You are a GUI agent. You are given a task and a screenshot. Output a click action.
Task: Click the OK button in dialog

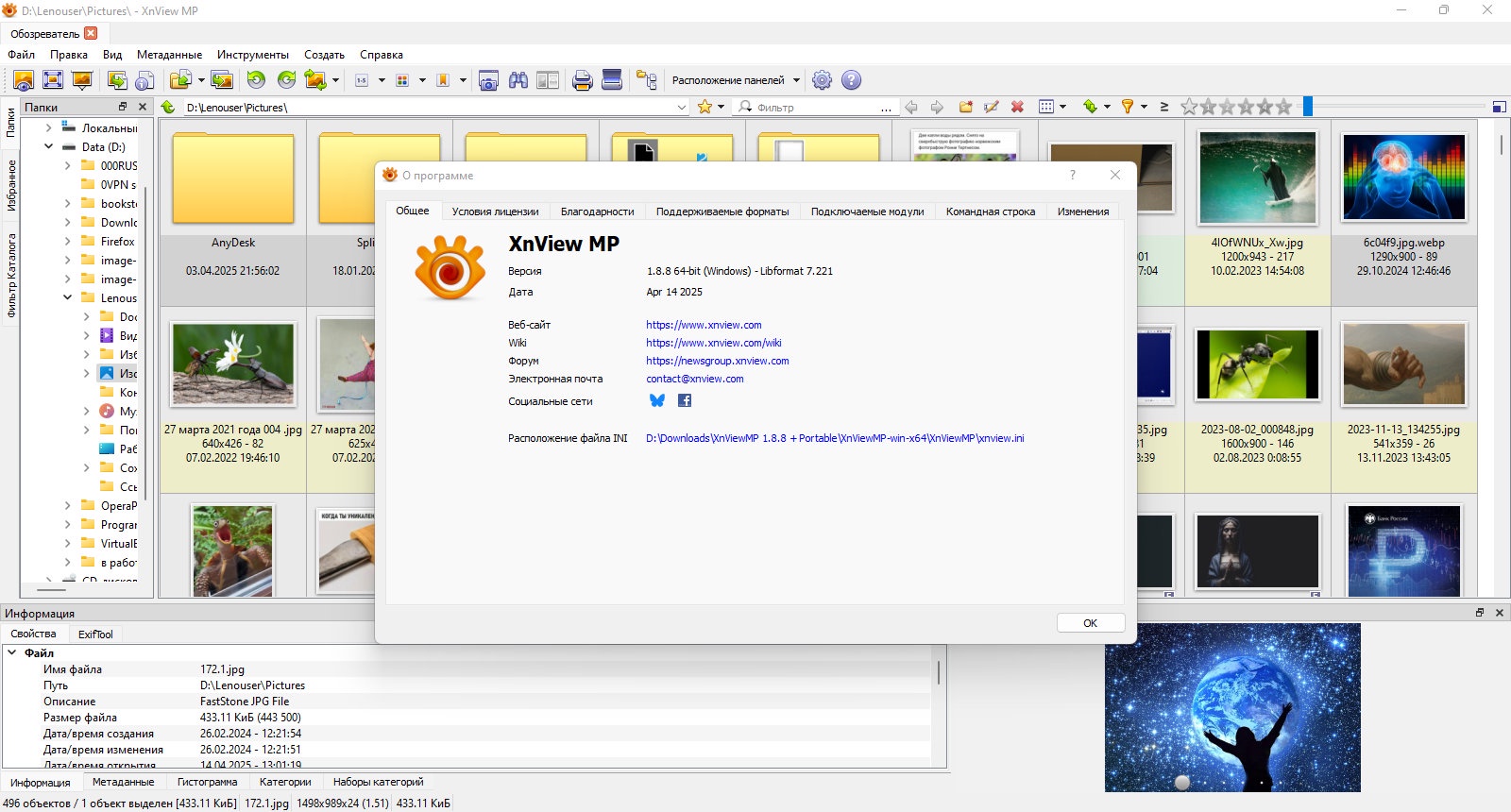coord(1091,623)
